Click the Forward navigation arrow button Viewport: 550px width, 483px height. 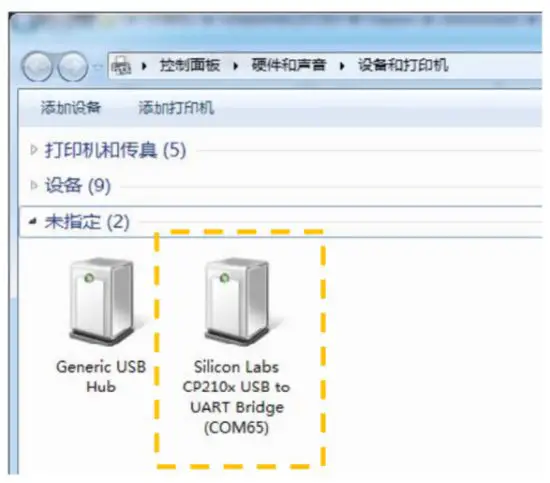[73, 66]
